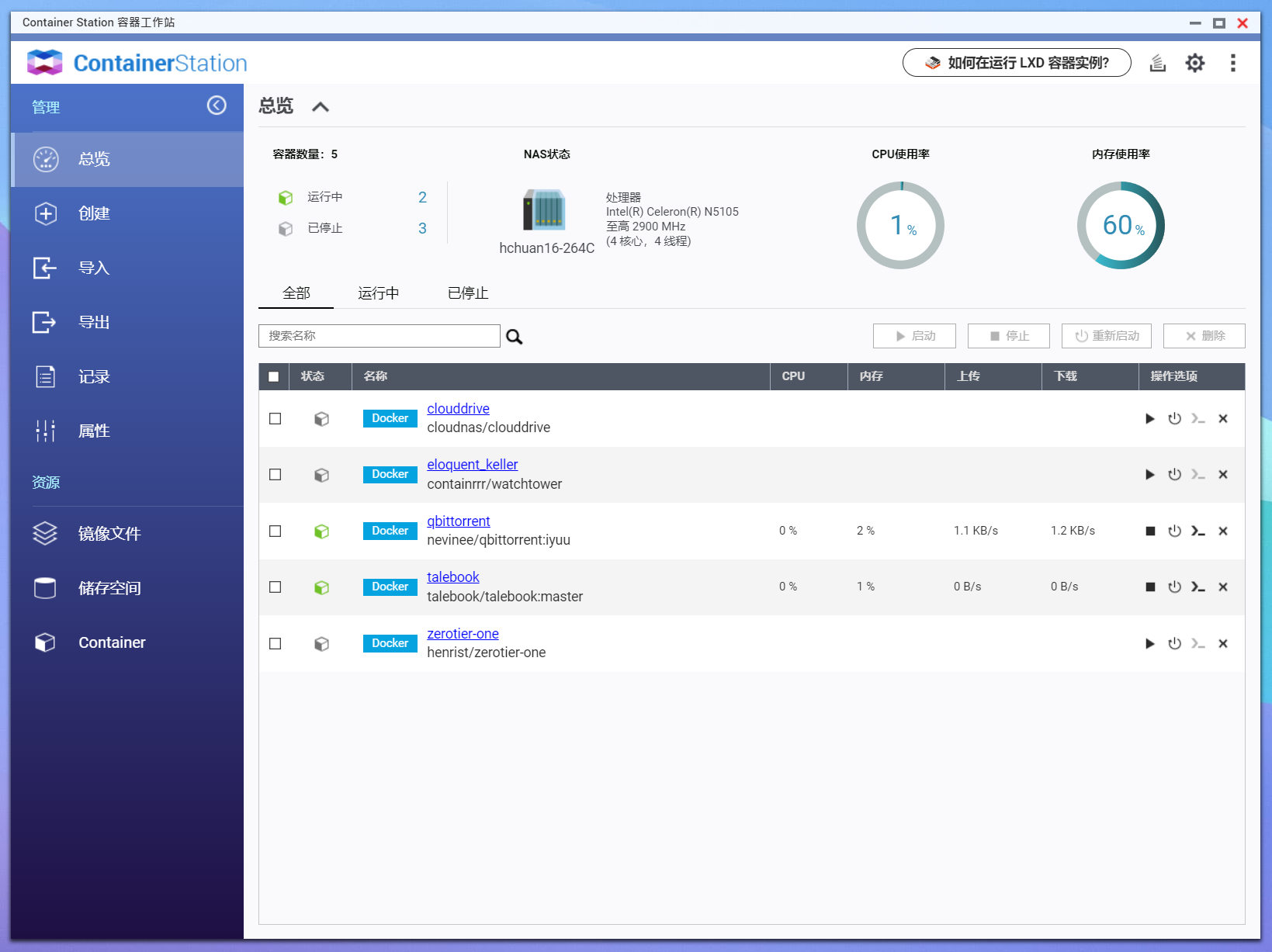The height and width of the screenshot is (952, 1272).
Task: Switch to the 运行中 (Running) tab
Action: click(x=378, y=293)
